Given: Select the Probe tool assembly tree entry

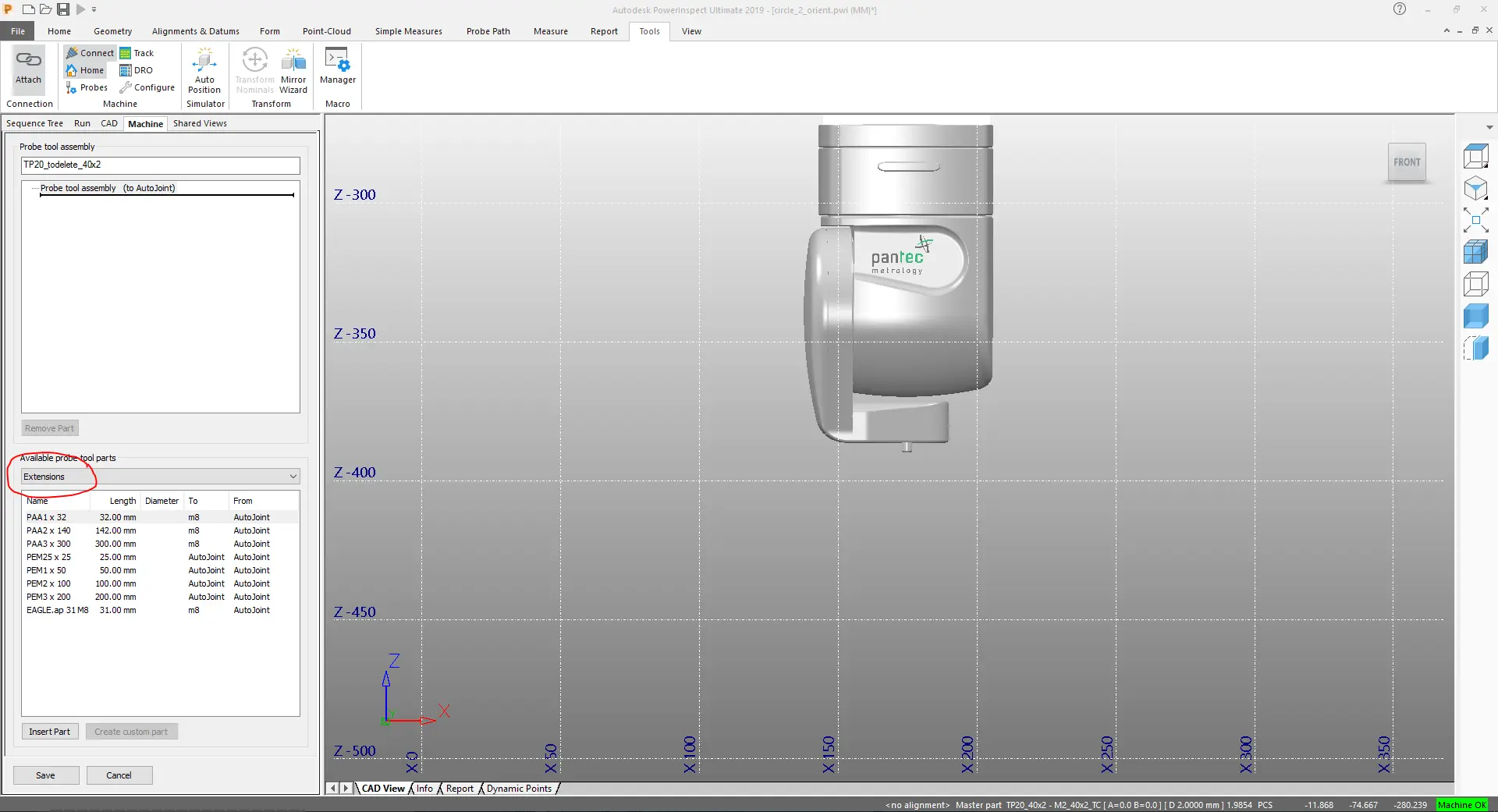Looking at the screenshot, I should [x=108, y=188].
